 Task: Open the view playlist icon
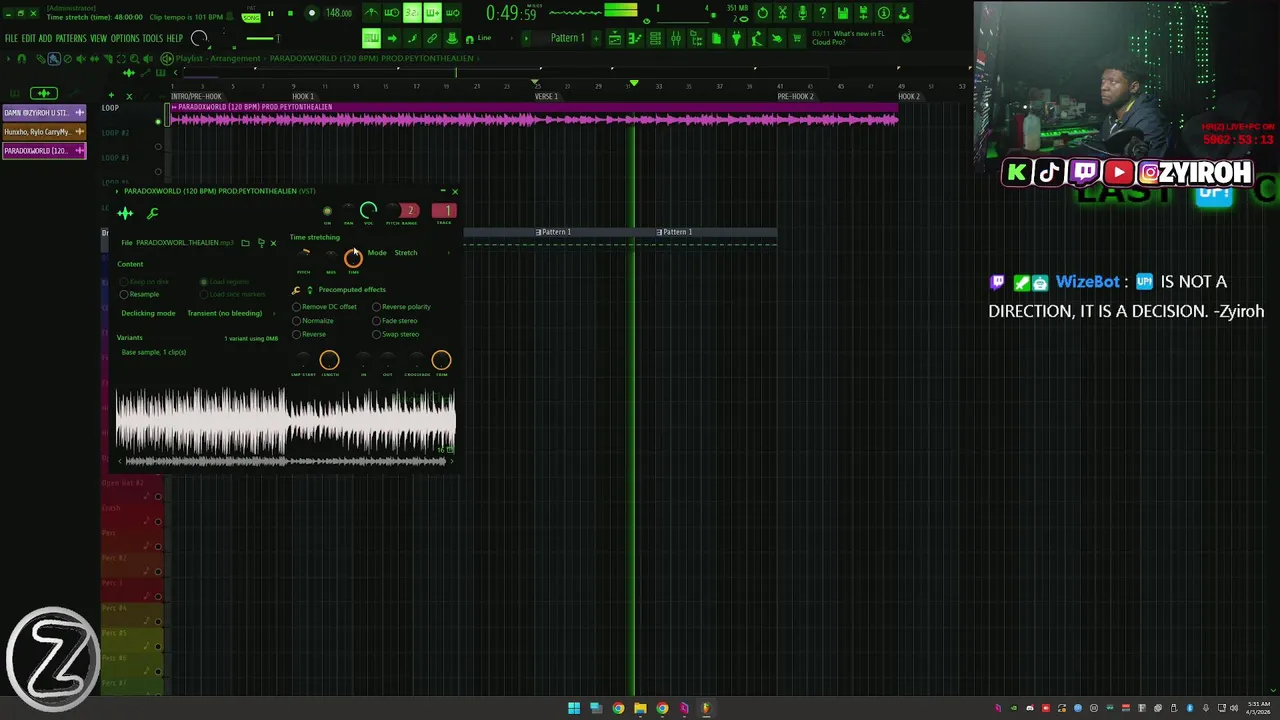pos(614,38)
